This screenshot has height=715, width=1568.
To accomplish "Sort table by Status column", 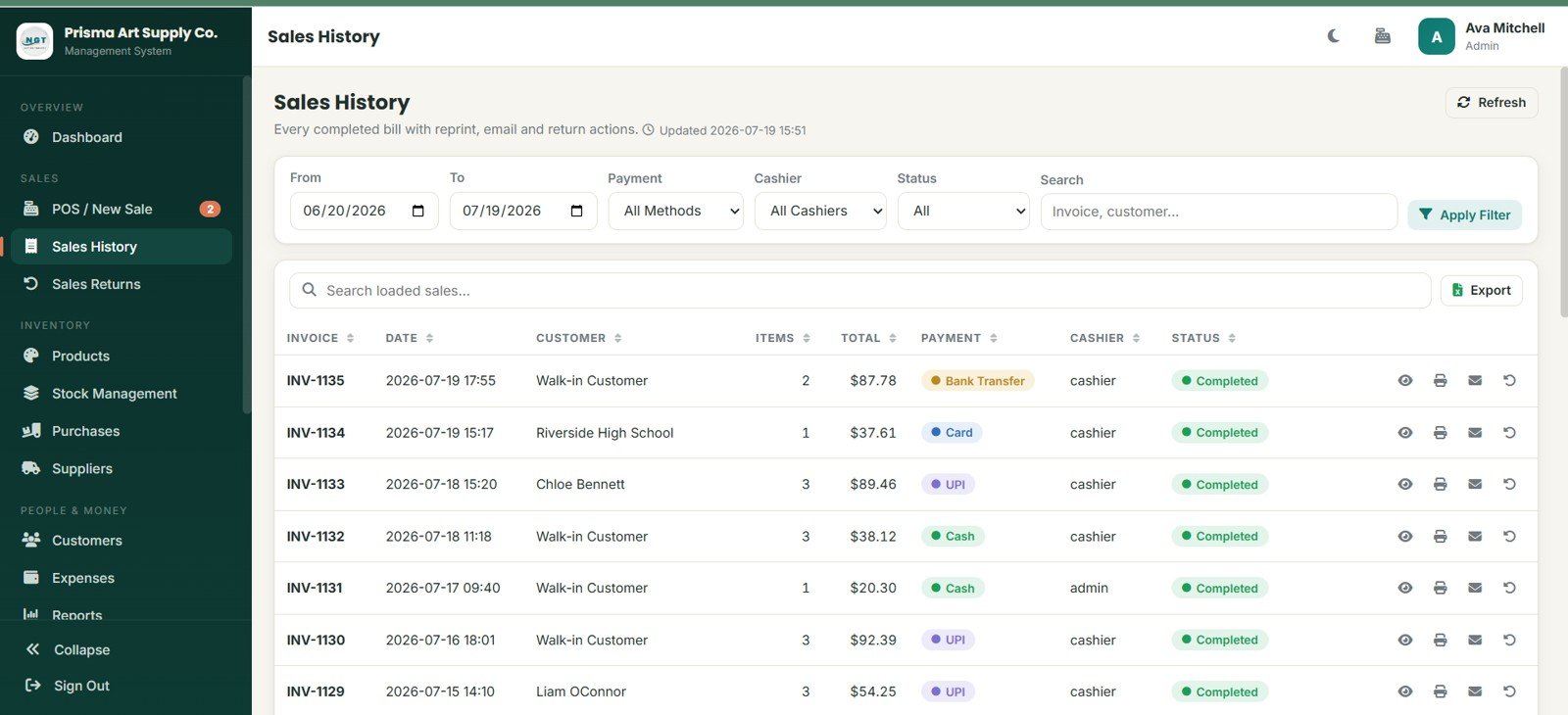I will (x=1203, y=339).
